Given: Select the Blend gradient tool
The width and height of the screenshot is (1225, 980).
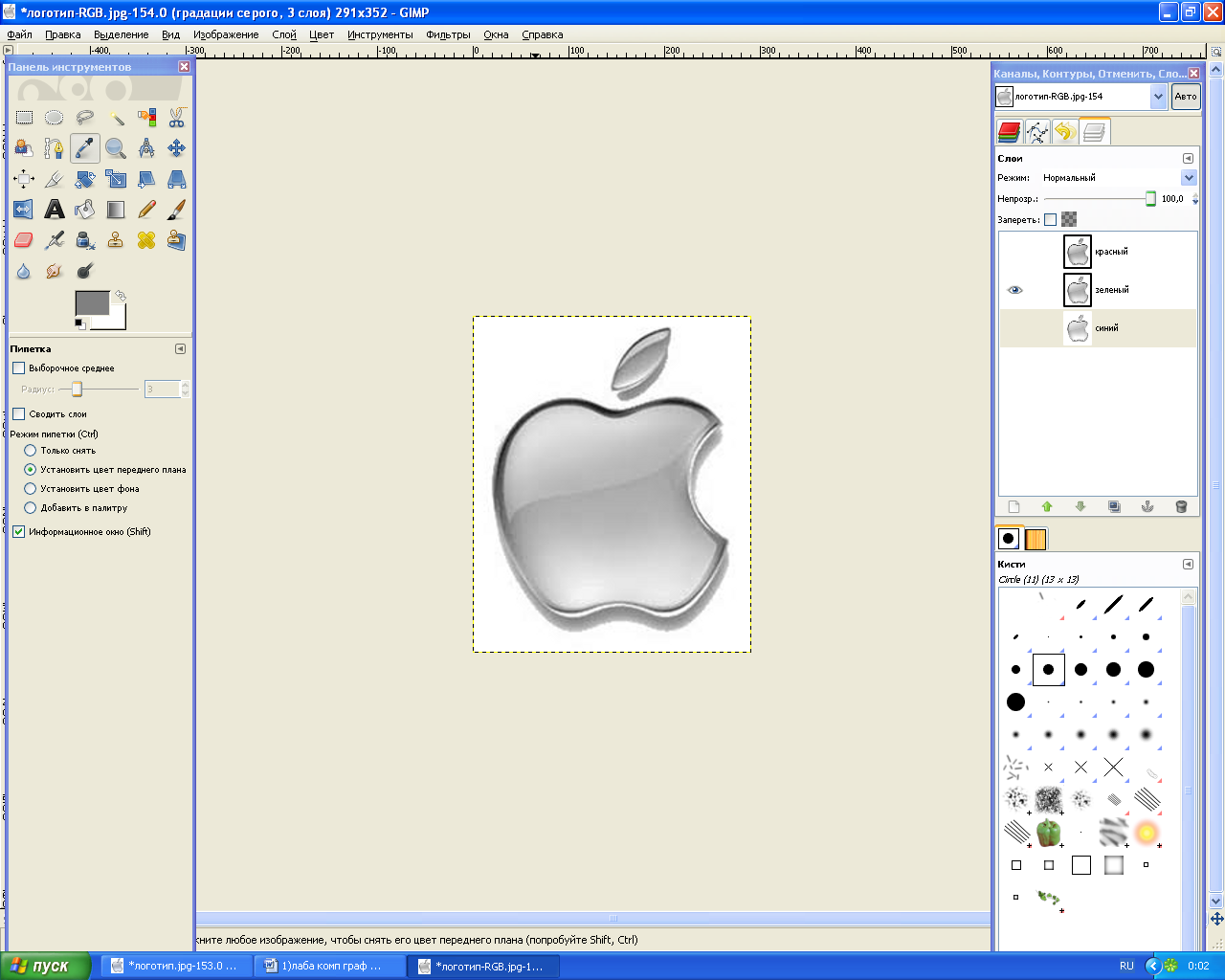Looking at the screenshot, I should coord(116,210).
